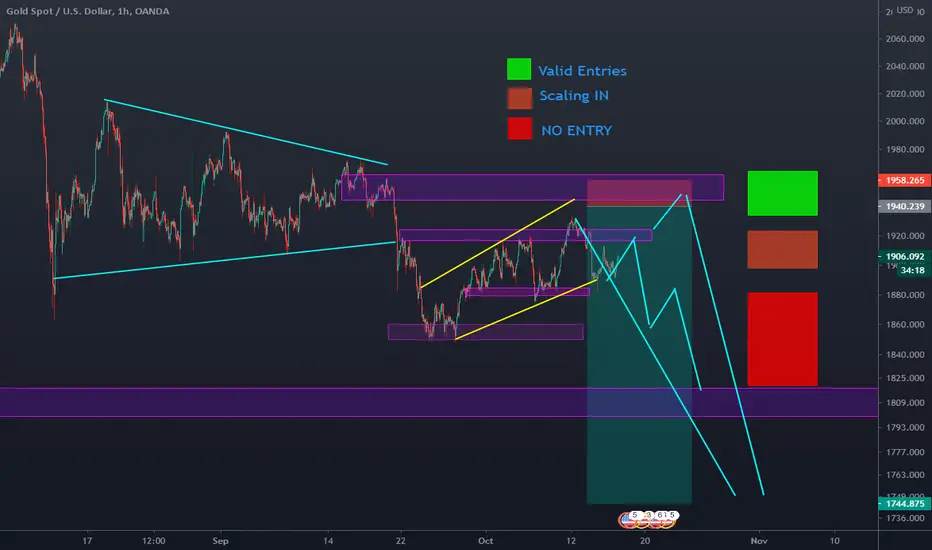This screenshot has width=932, height=550.
Task: Select the lower yellow channel trendline
Action: (526, 309)
